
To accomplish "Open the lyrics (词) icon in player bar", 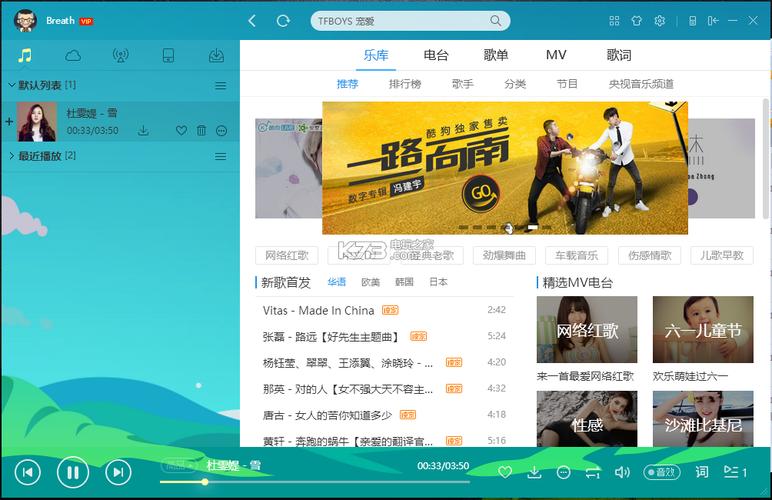I will click(701, 471).
